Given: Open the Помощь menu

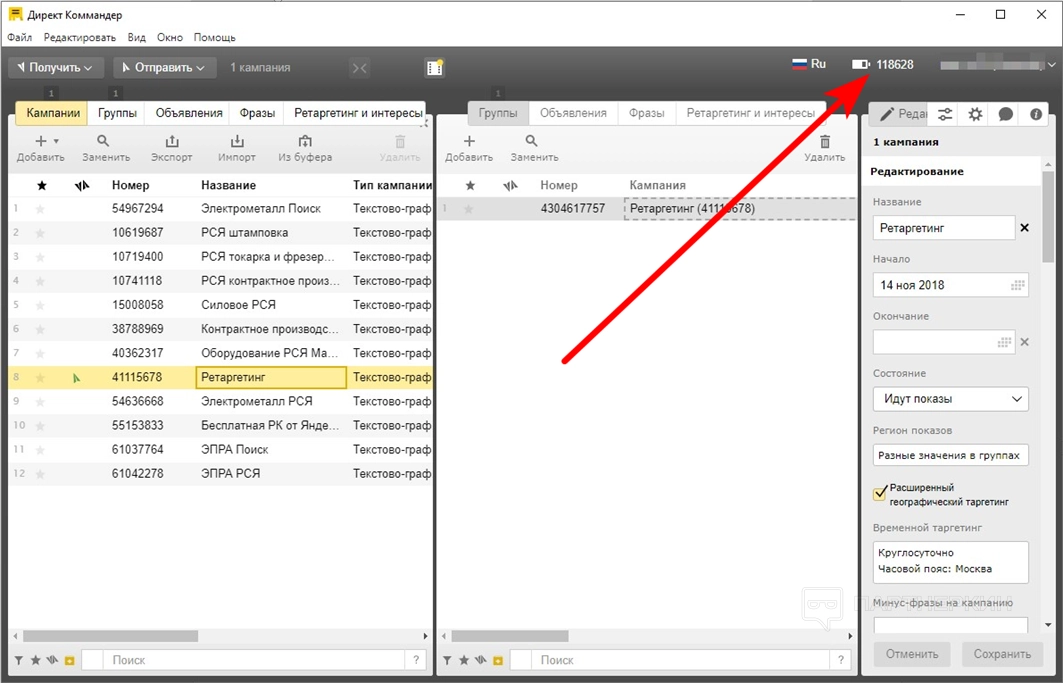Looking at the screenshot, I should coord(214,37).
